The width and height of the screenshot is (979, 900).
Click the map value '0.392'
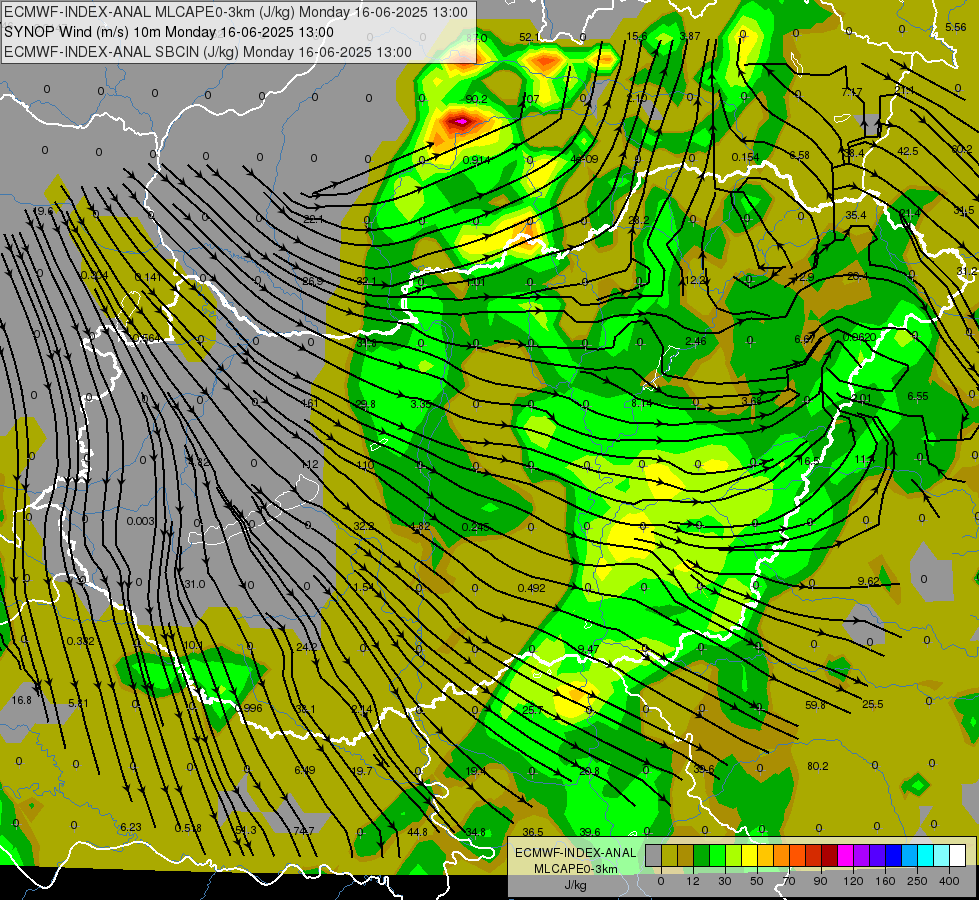pos(81,641)
